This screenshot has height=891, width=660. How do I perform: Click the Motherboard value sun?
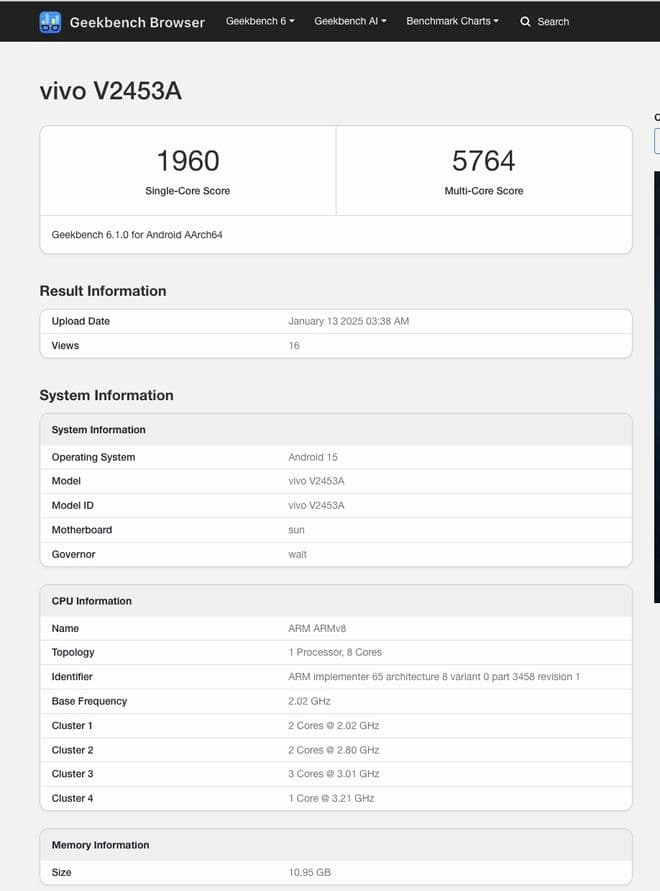pyautogui.click(x=296, y=530)
